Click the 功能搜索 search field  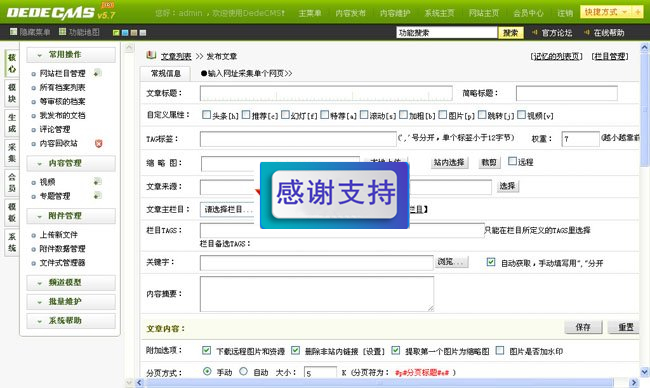pyautogui.click(x=447, y=33)
